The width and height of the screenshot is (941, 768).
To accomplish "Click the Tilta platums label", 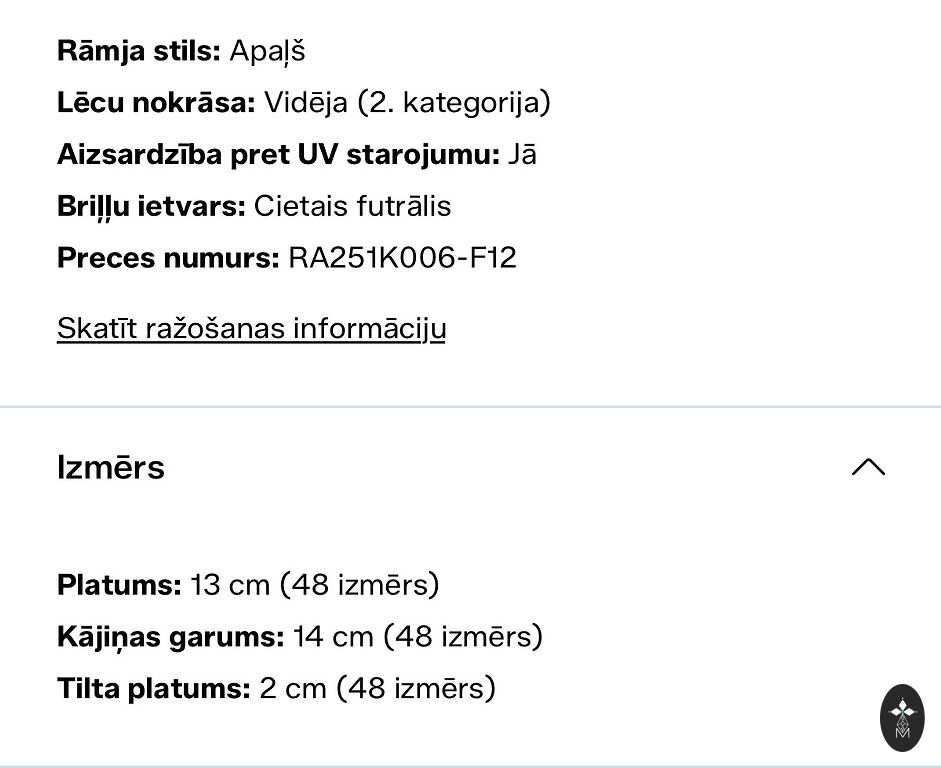I will [x=153, y=688].
